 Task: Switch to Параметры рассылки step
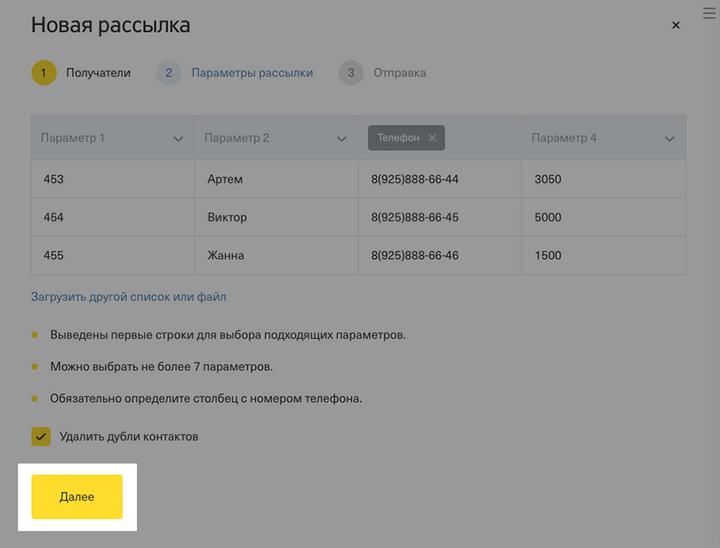pos(252,73)
